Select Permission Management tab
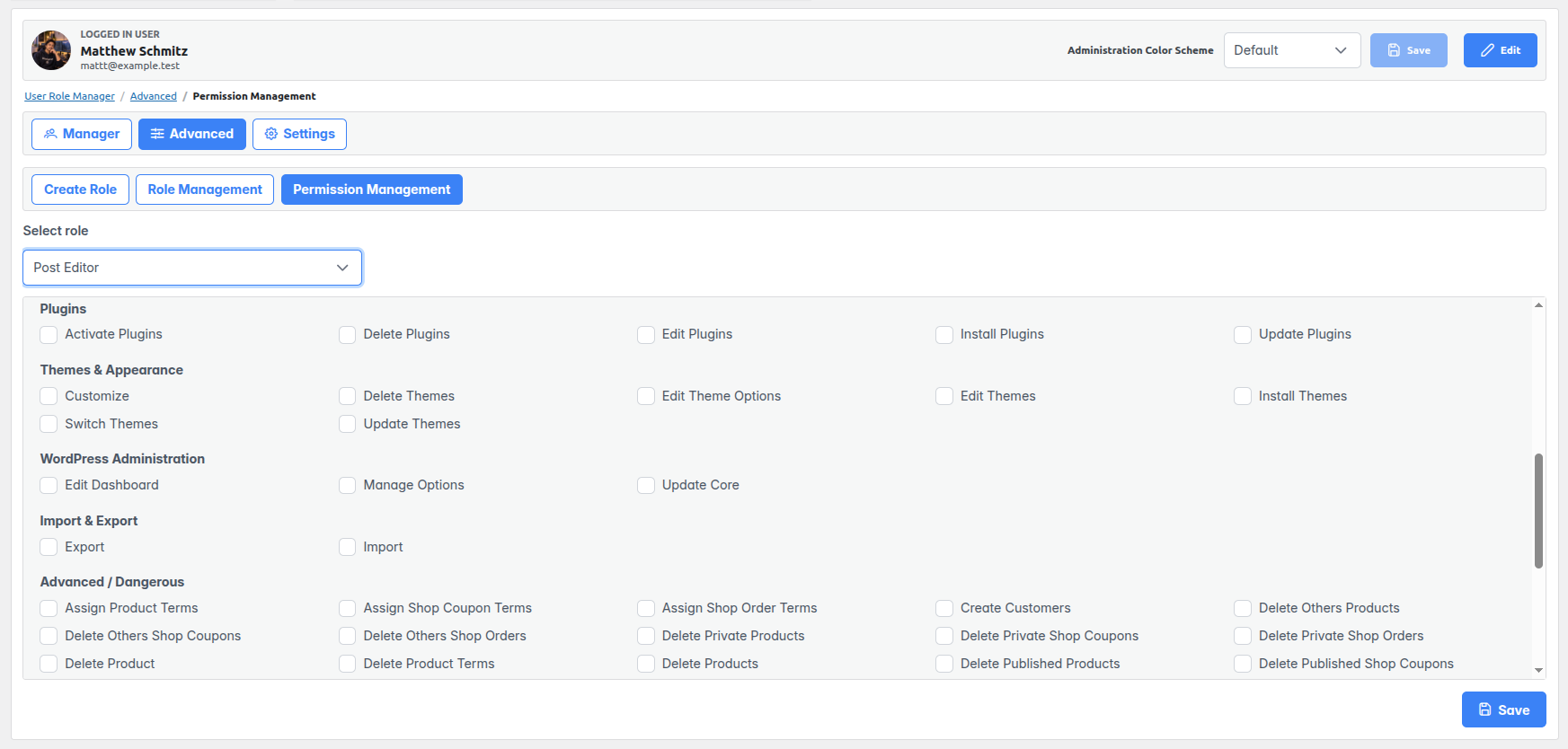This screenshot has width=1568, height=749. (x=372, y=189)
